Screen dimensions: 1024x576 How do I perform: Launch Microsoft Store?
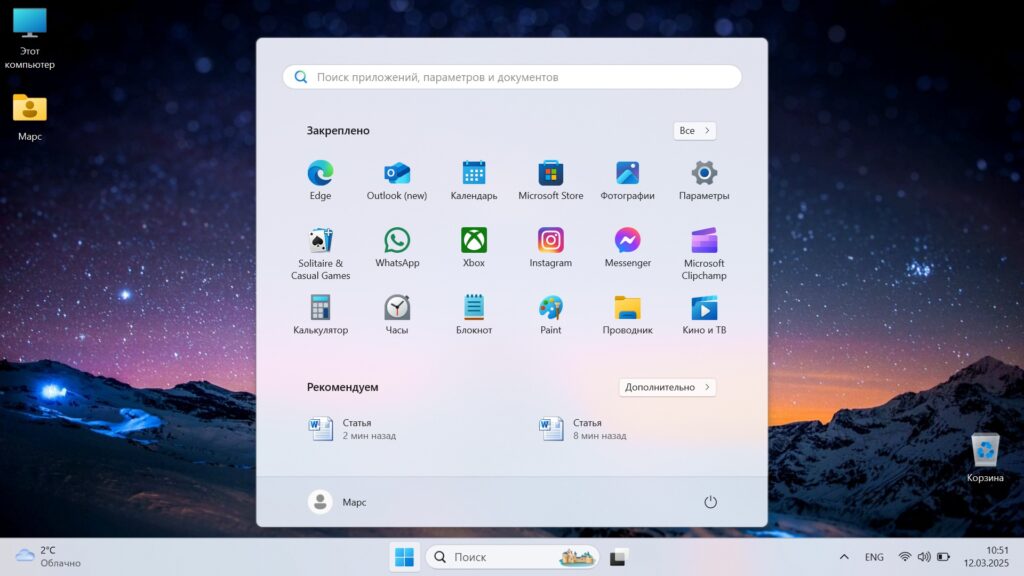coord(551,180)
